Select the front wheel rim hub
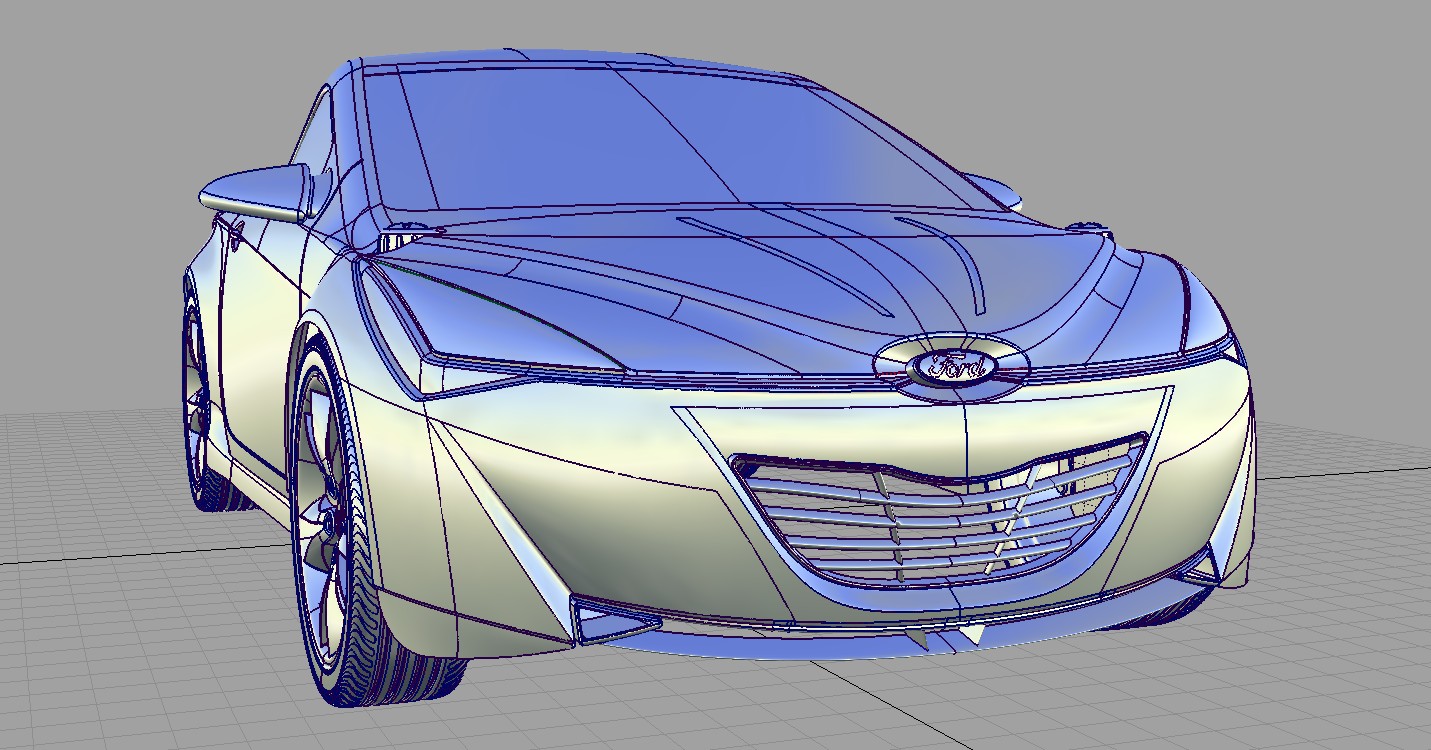1431x750 pixels. 328,525
